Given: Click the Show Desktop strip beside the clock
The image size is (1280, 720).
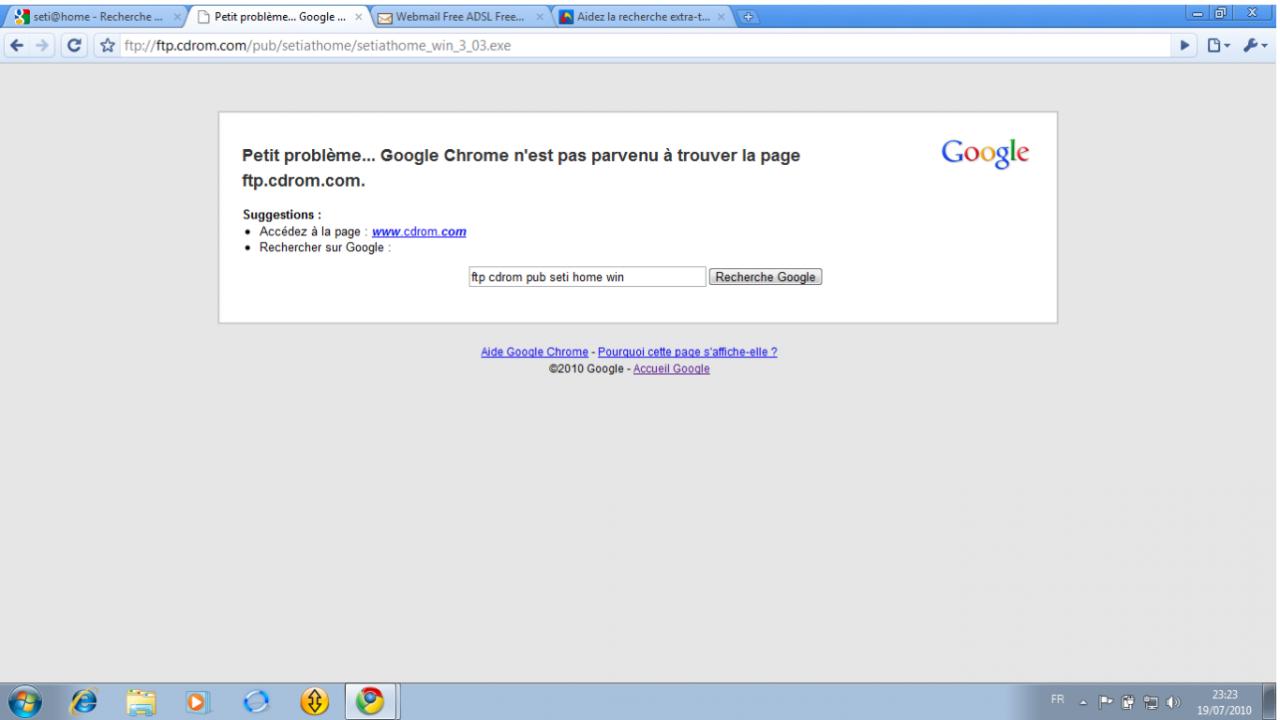Looking at the screenshot, I should 1272,701.
